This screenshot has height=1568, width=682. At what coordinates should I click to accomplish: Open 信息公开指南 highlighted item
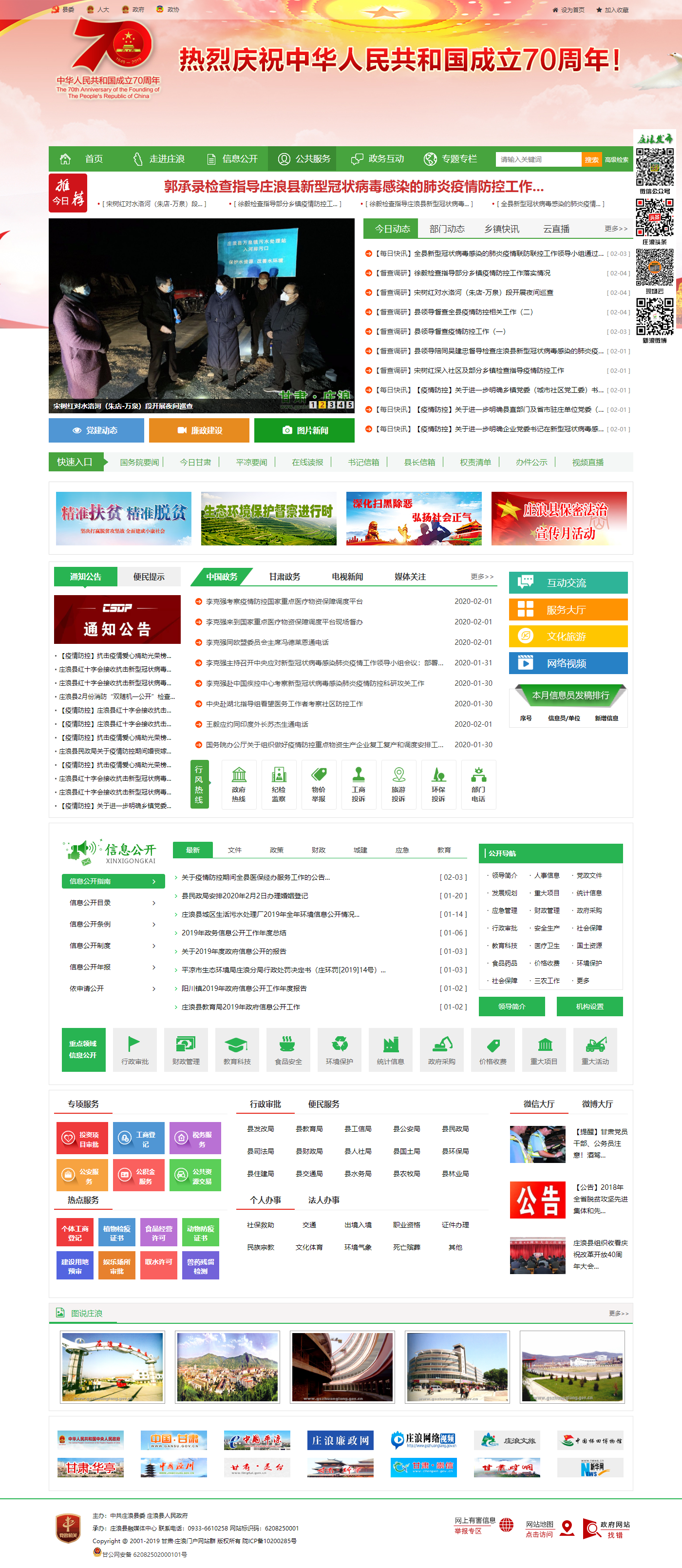coord(113,881)
